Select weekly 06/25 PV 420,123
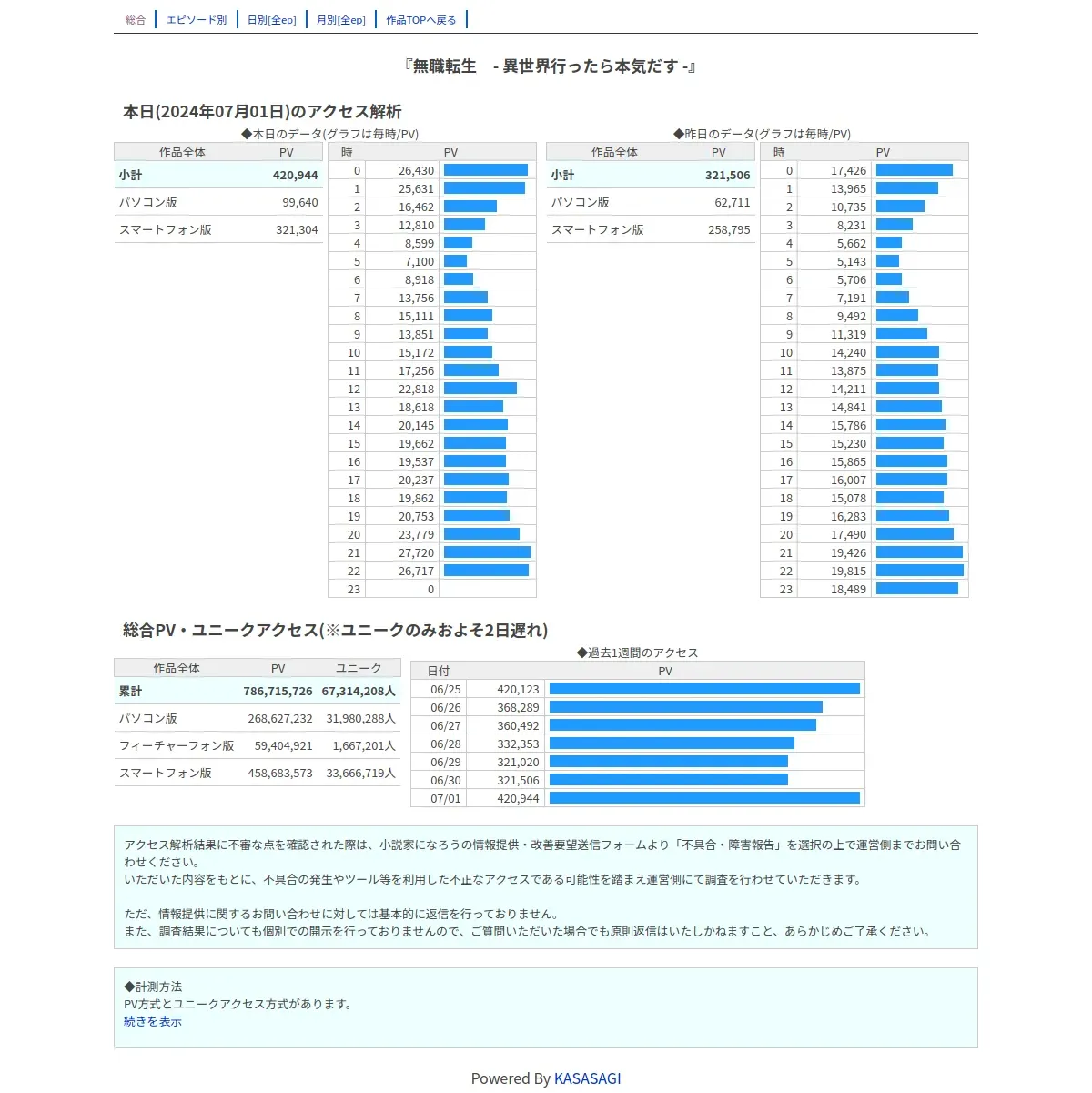The image size is (1092, 1093). tap(518, 689)
